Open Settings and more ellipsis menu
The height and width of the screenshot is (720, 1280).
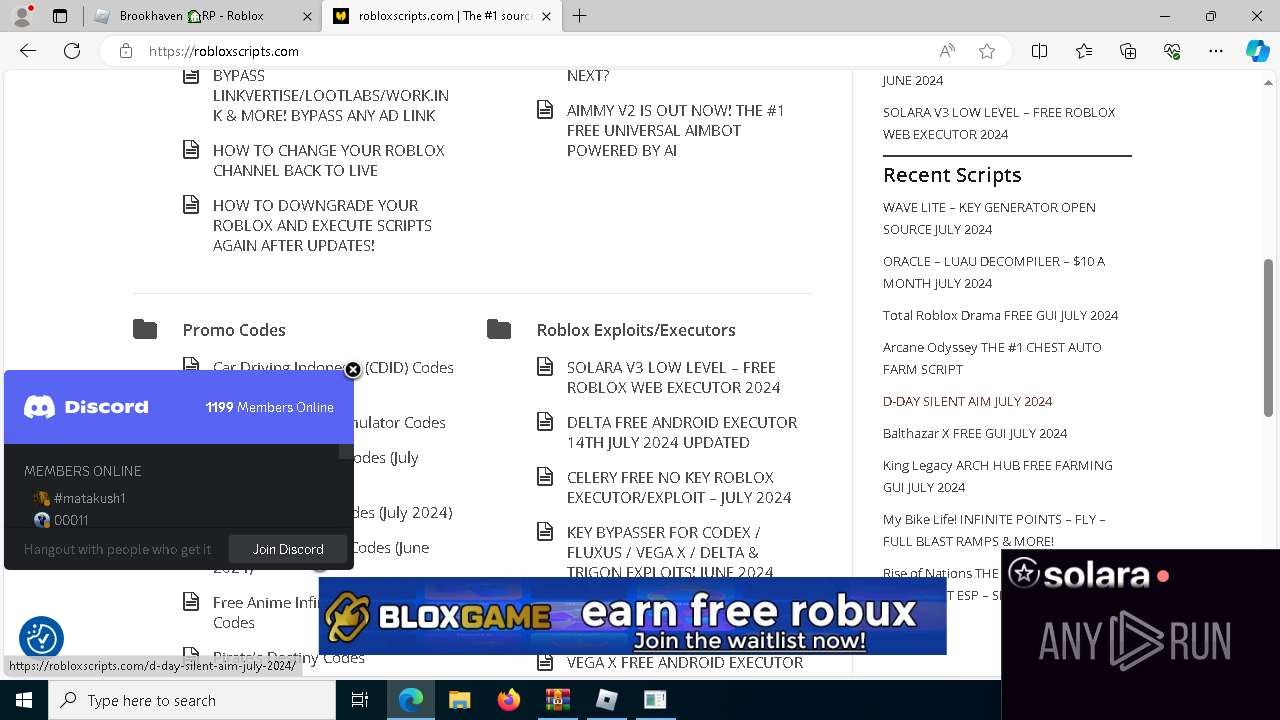[x=1216, y=51]
